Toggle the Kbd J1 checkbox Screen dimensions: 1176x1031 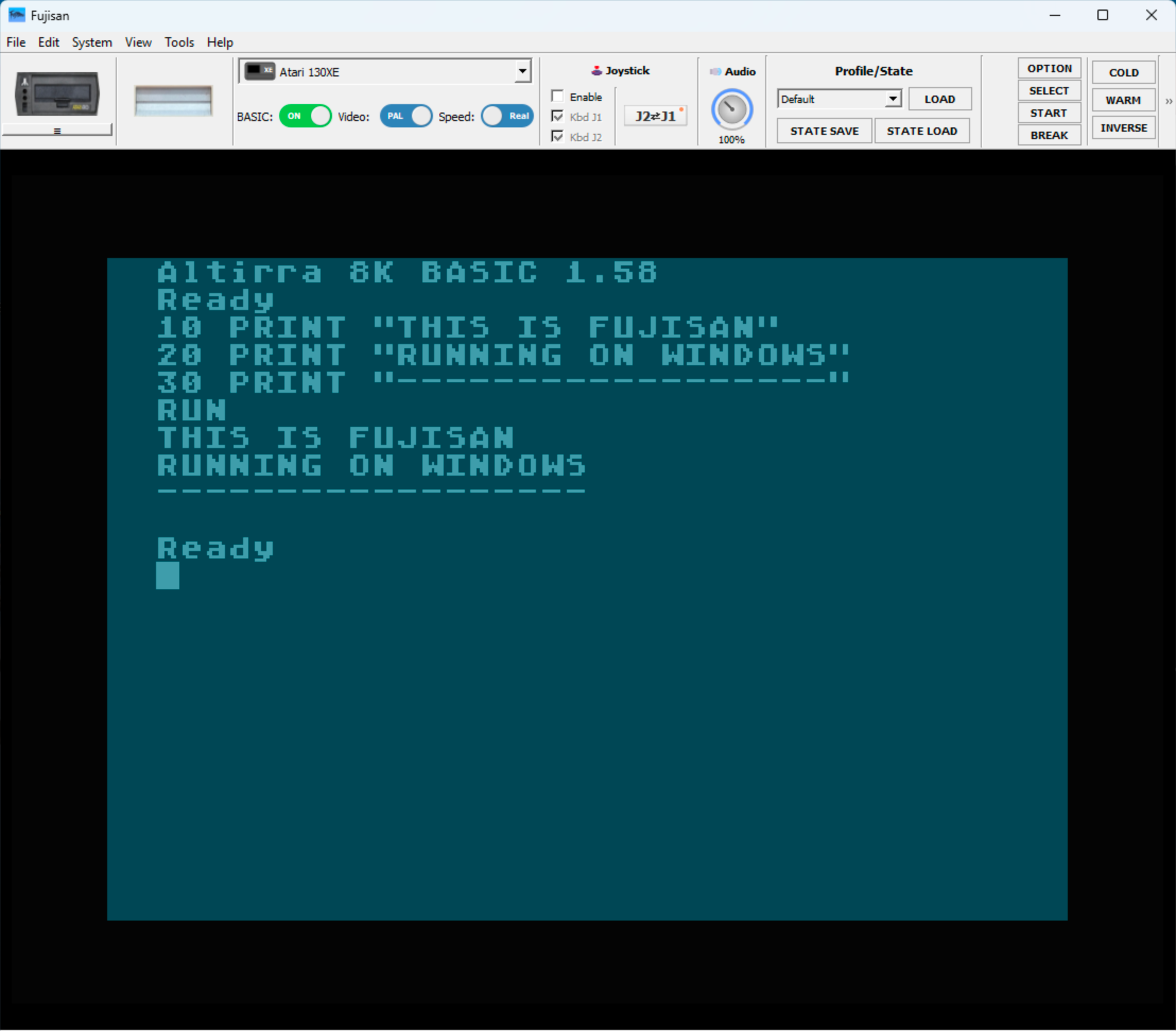click(557, 116)
